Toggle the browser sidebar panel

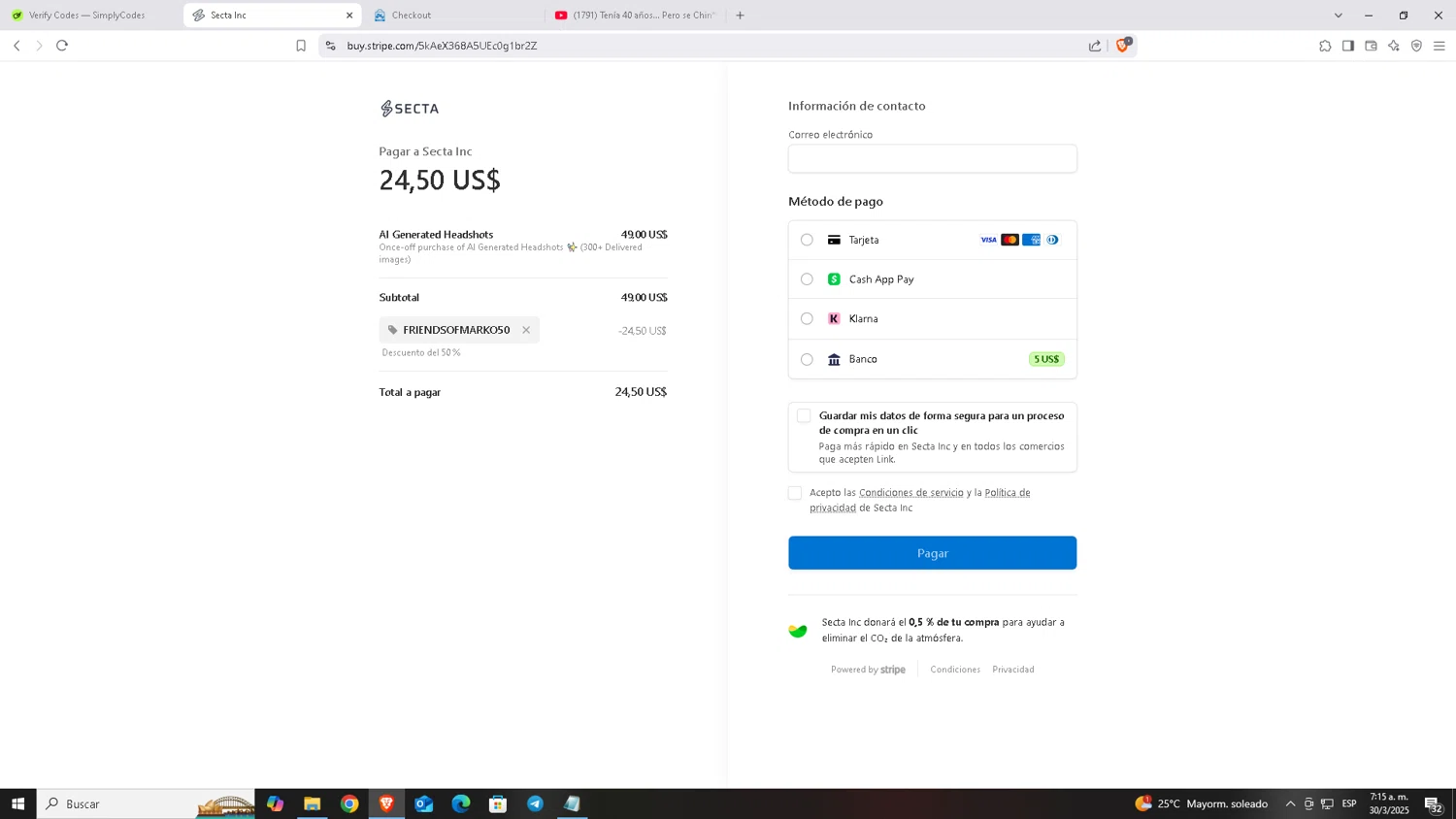tap(1348, 46)
